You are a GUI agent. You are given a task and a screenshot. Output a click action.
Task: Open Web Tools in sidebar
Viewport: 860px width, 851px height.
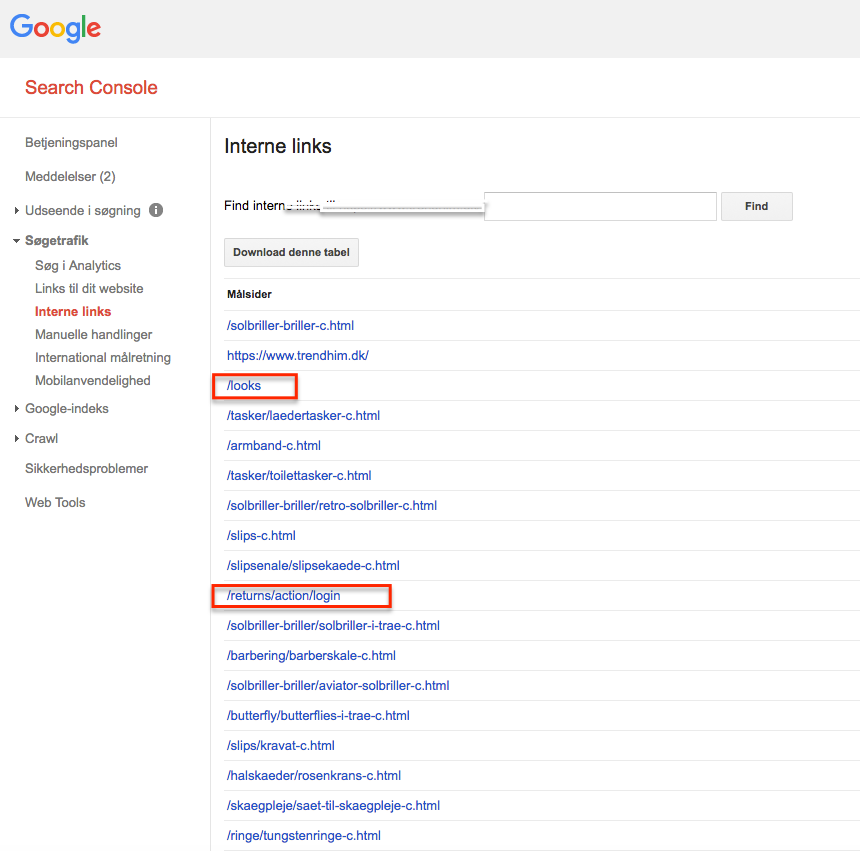pyautogui.click(x=55, y=503)
